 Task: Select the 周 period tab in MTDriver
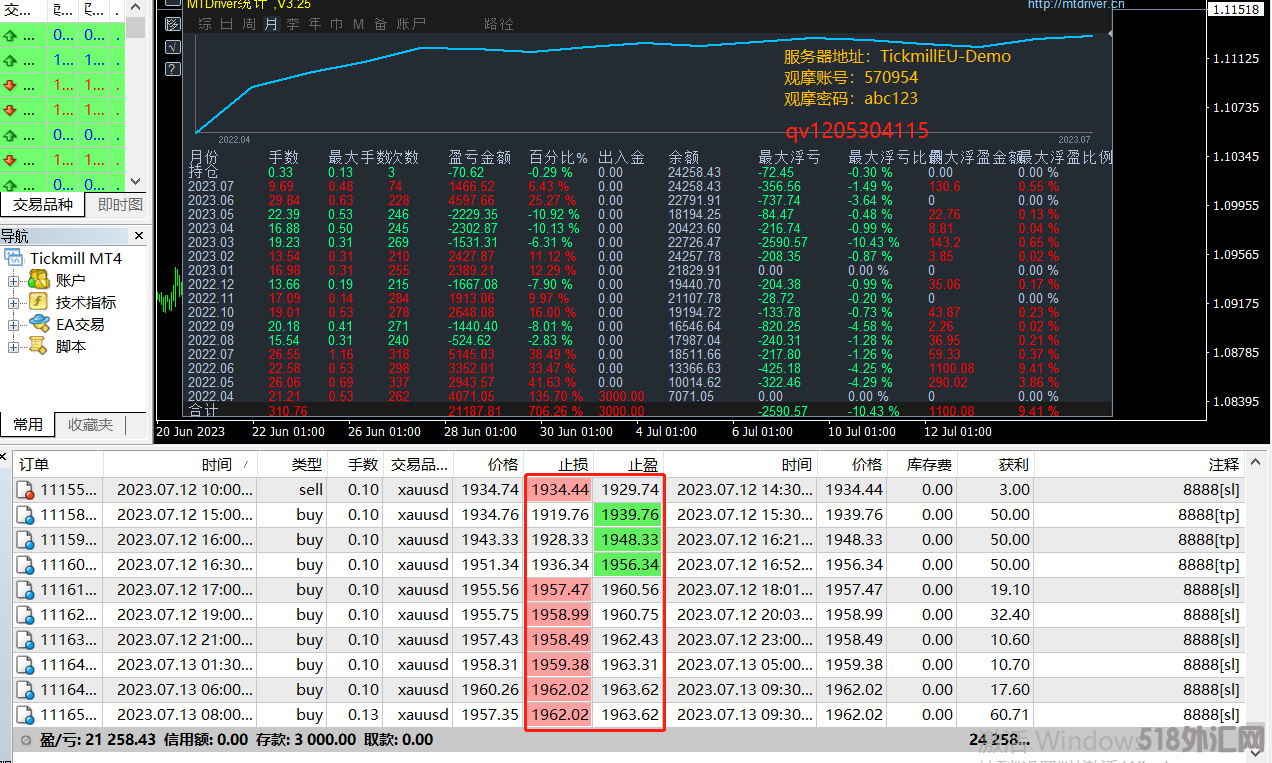(x=249, y=24)
